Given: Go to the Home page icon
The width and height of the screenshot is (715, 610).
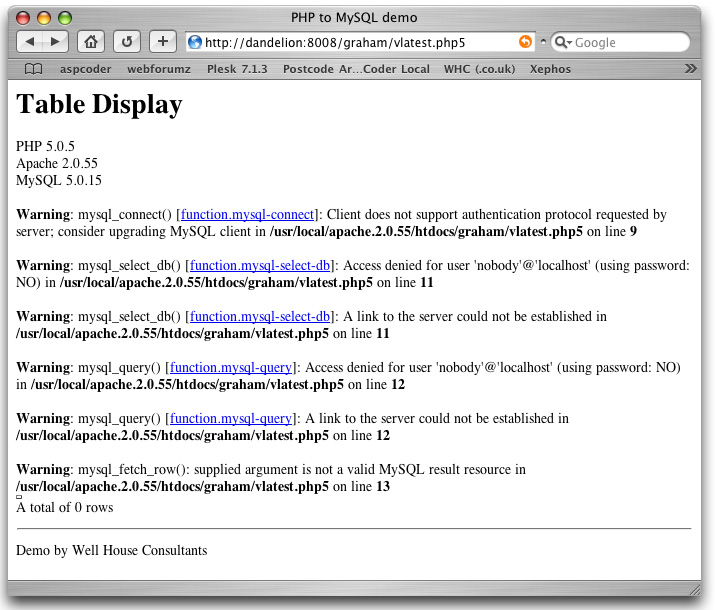Looking at the screenshot, I should point(91,42).
